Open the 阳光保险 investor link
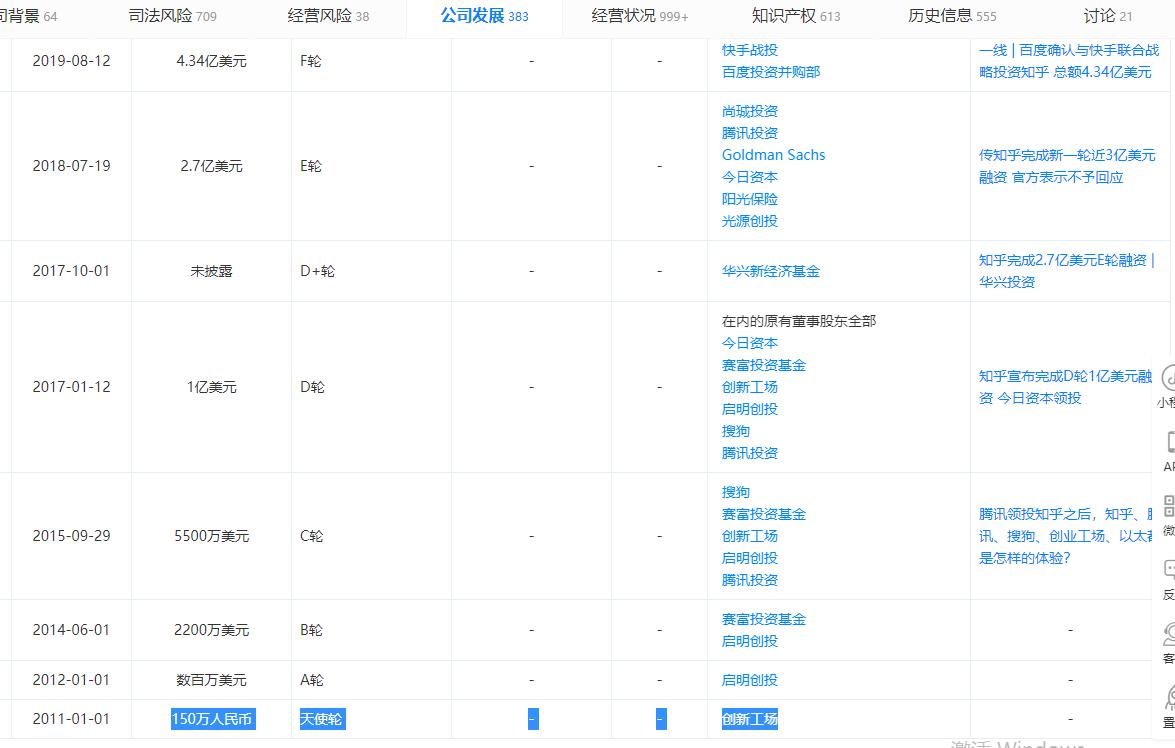Viewport: 1175px width, 748px height. coord(749,199)
